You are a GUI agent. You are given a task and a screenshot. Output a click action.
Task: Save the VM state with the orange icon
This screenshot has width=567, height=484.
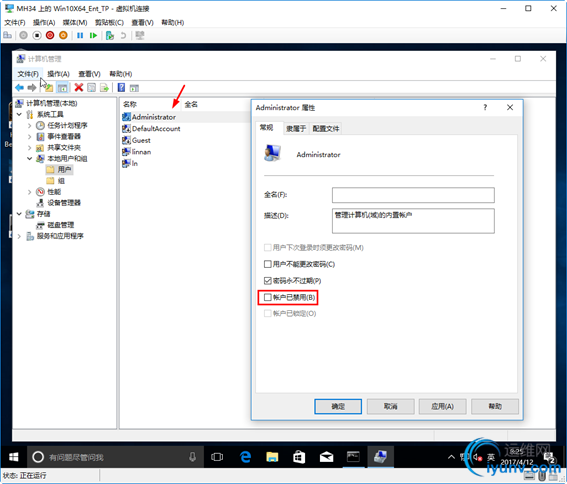click(x=63, y=35)
